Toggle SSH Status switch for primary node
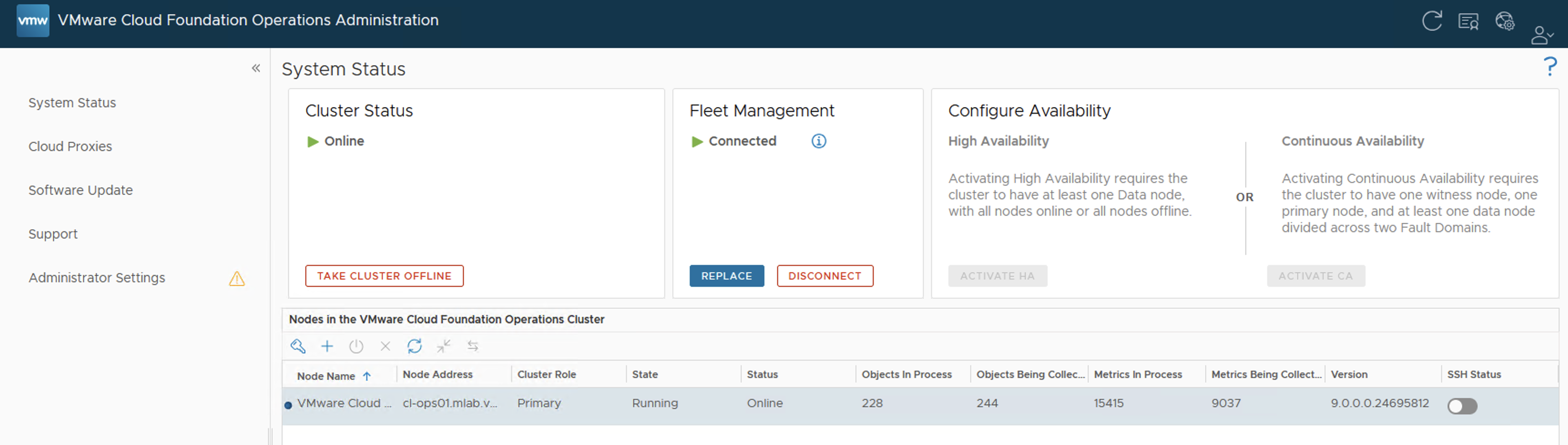The height and width of the screenshot is (445, 1568). tap(1462, 406)
